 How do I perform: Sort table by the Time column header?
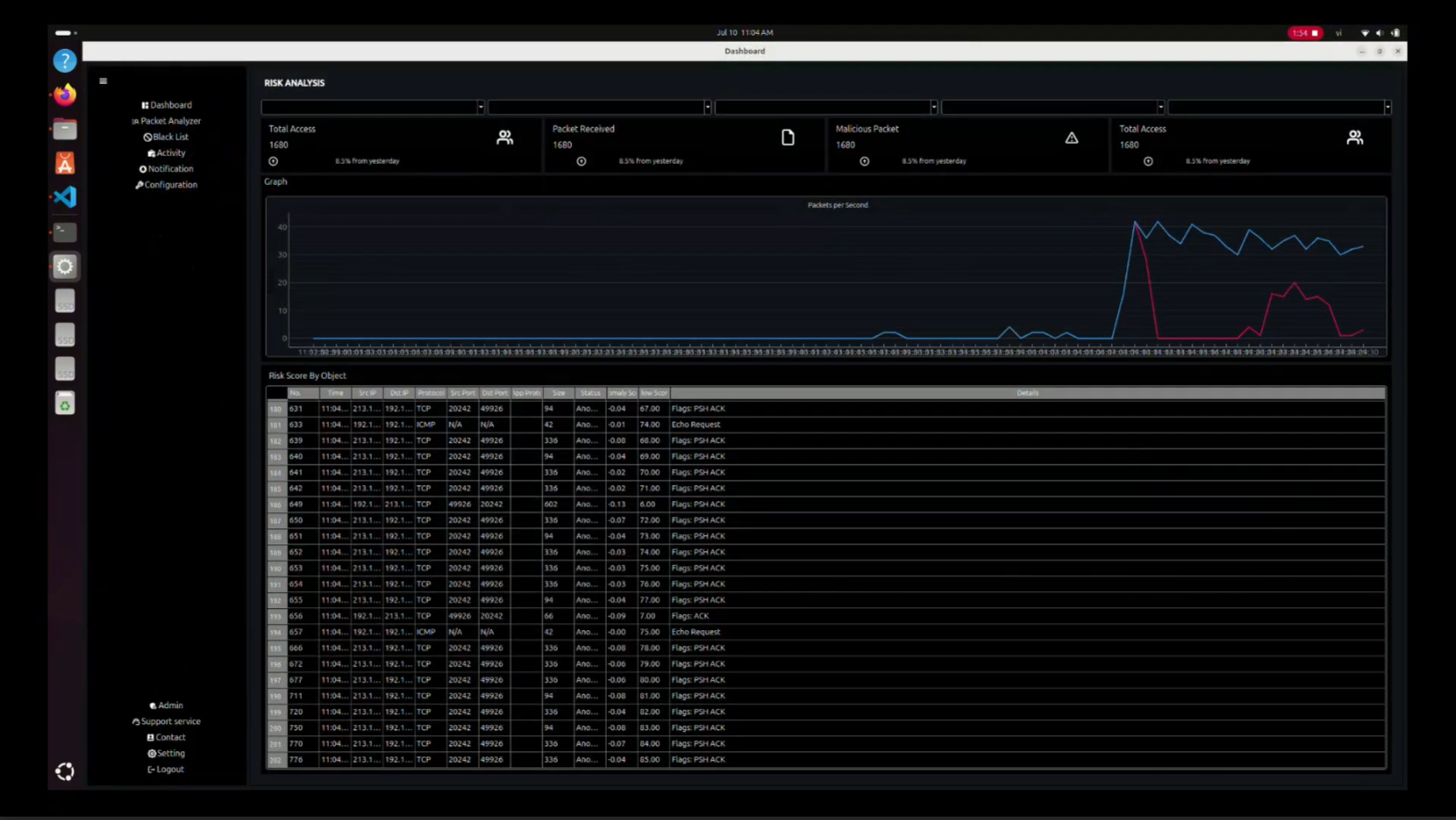tap(336, 393)
